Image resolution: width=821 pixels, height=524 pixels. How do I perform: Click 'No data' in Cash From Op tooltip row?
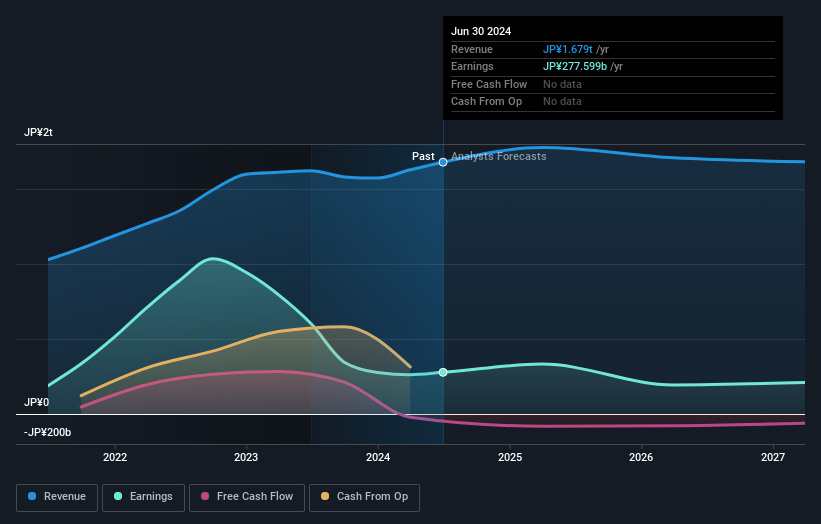click(562, 102)
